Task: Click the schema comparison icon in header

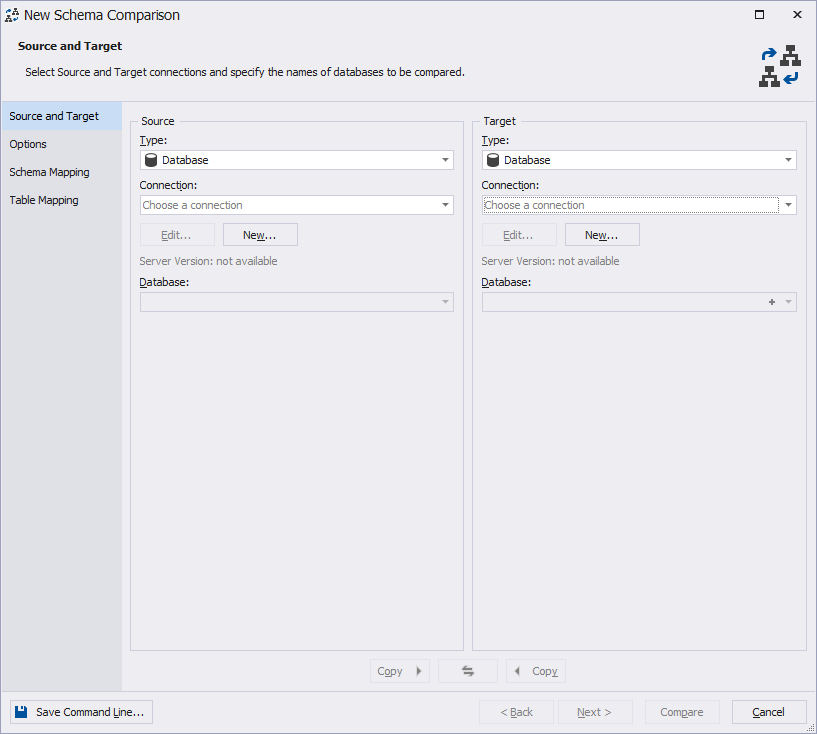Action: 780,66
